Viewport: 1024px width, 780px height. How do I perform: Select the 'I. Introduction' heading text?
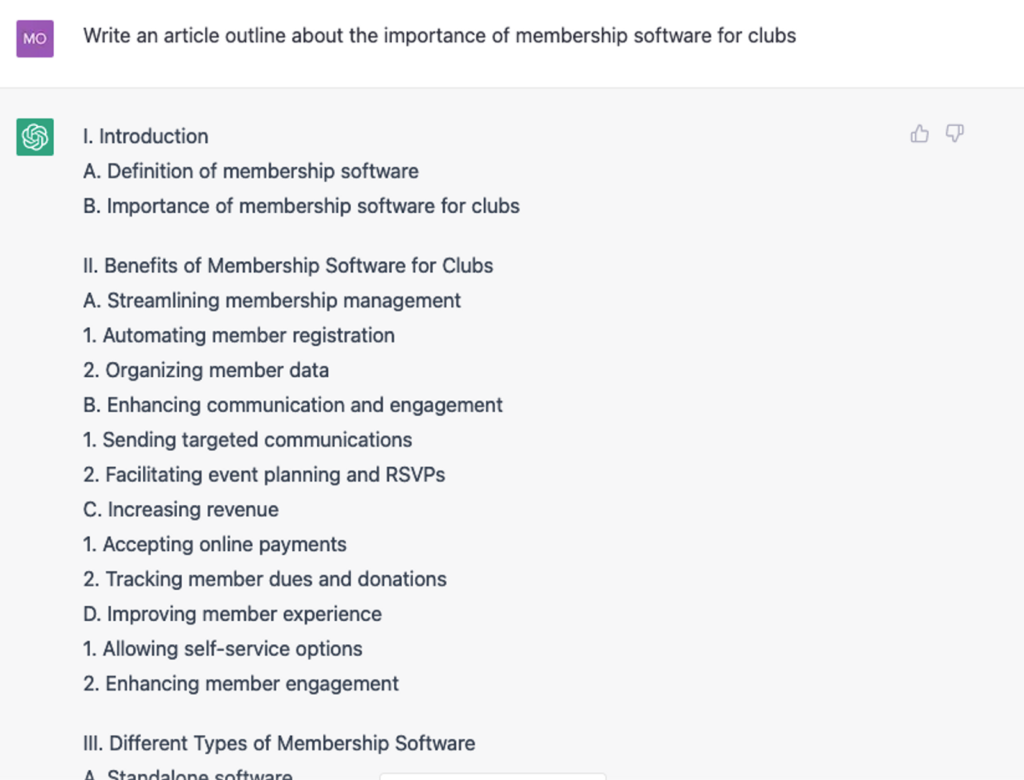pos(145,136)
